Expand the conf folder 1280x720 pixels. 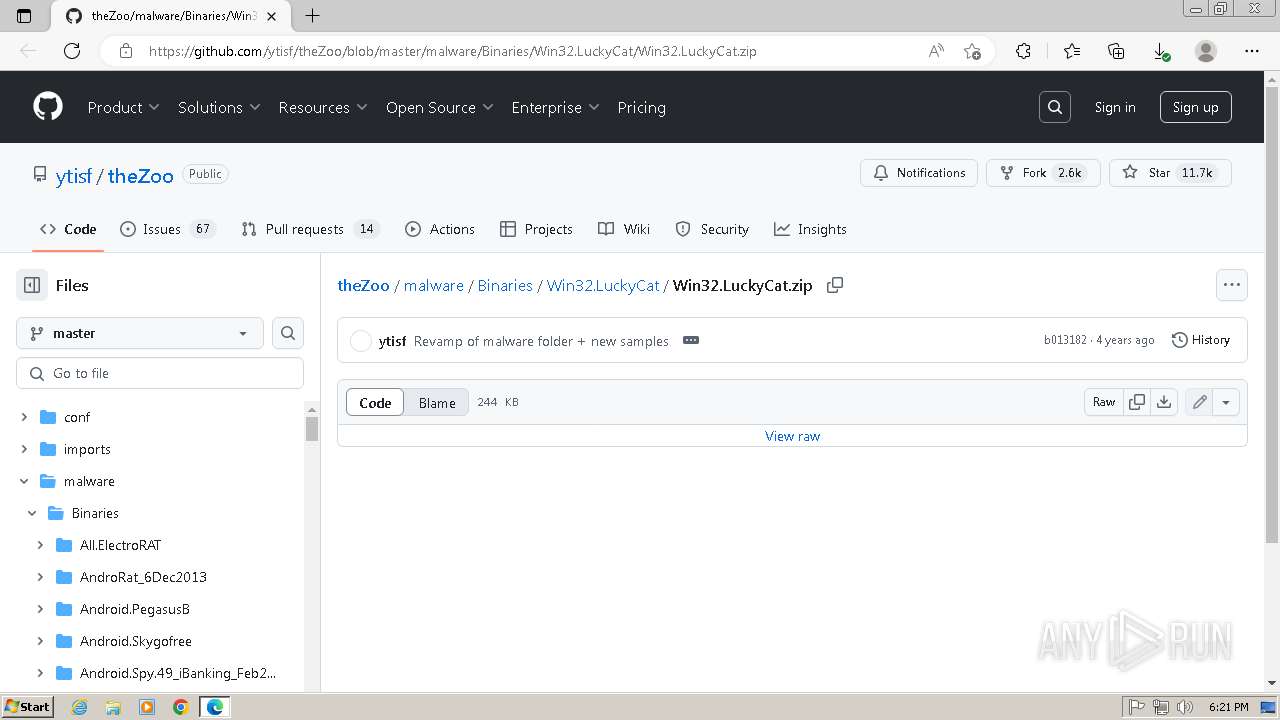(24, 417)
